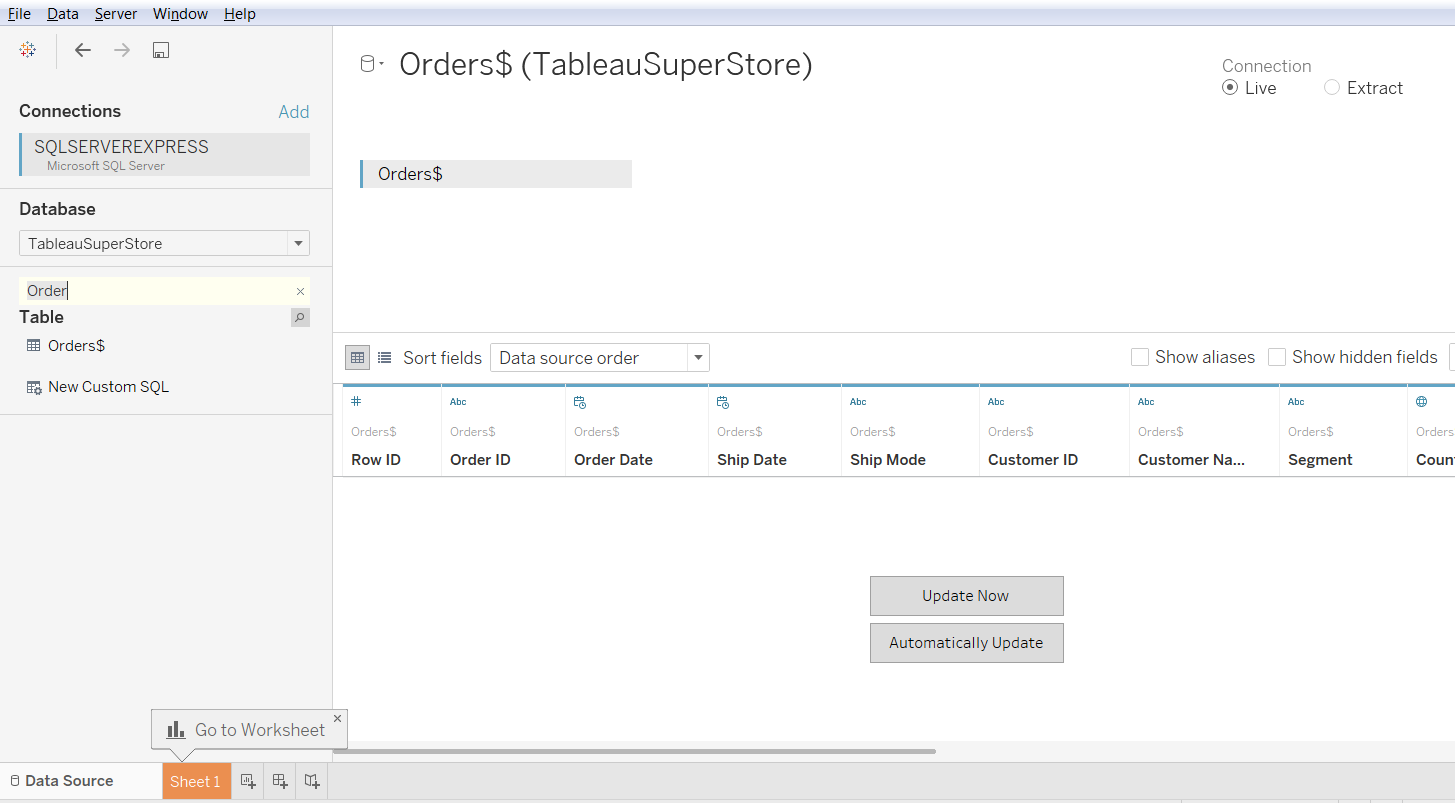The width and height of the screenshot is (1455, 803).
Task: Change Abc data type icon for Segment
Action: click(x=1296, y=402)
